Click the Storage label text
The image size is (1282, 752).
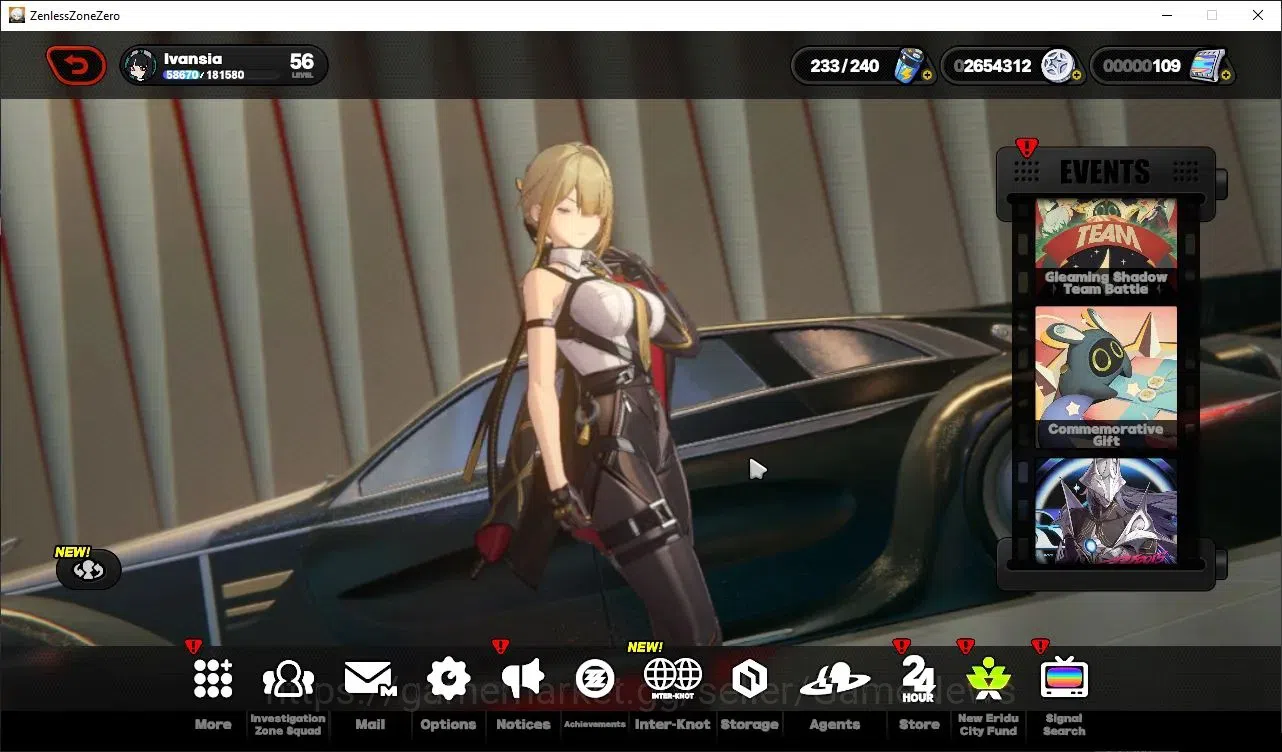click(749, 724)
